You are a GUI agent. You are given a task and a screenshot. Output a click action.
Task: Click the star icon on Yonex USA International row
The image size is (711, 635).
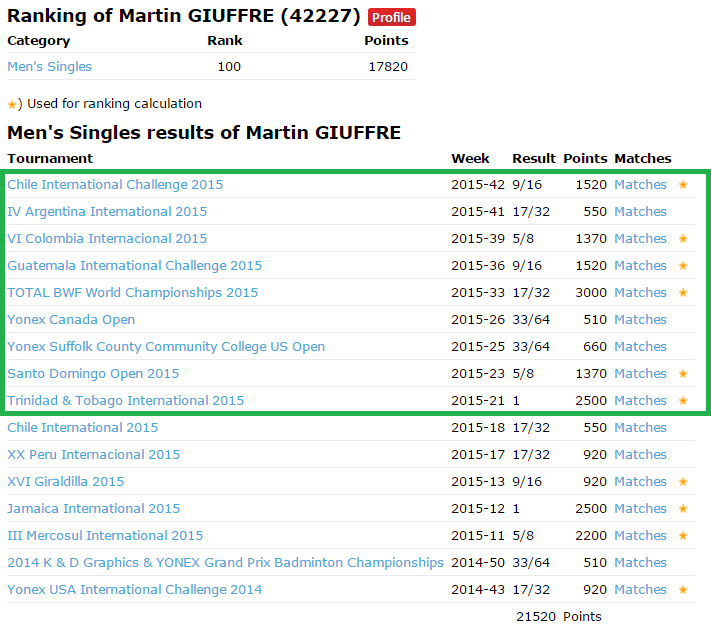[x=683, y=589]
